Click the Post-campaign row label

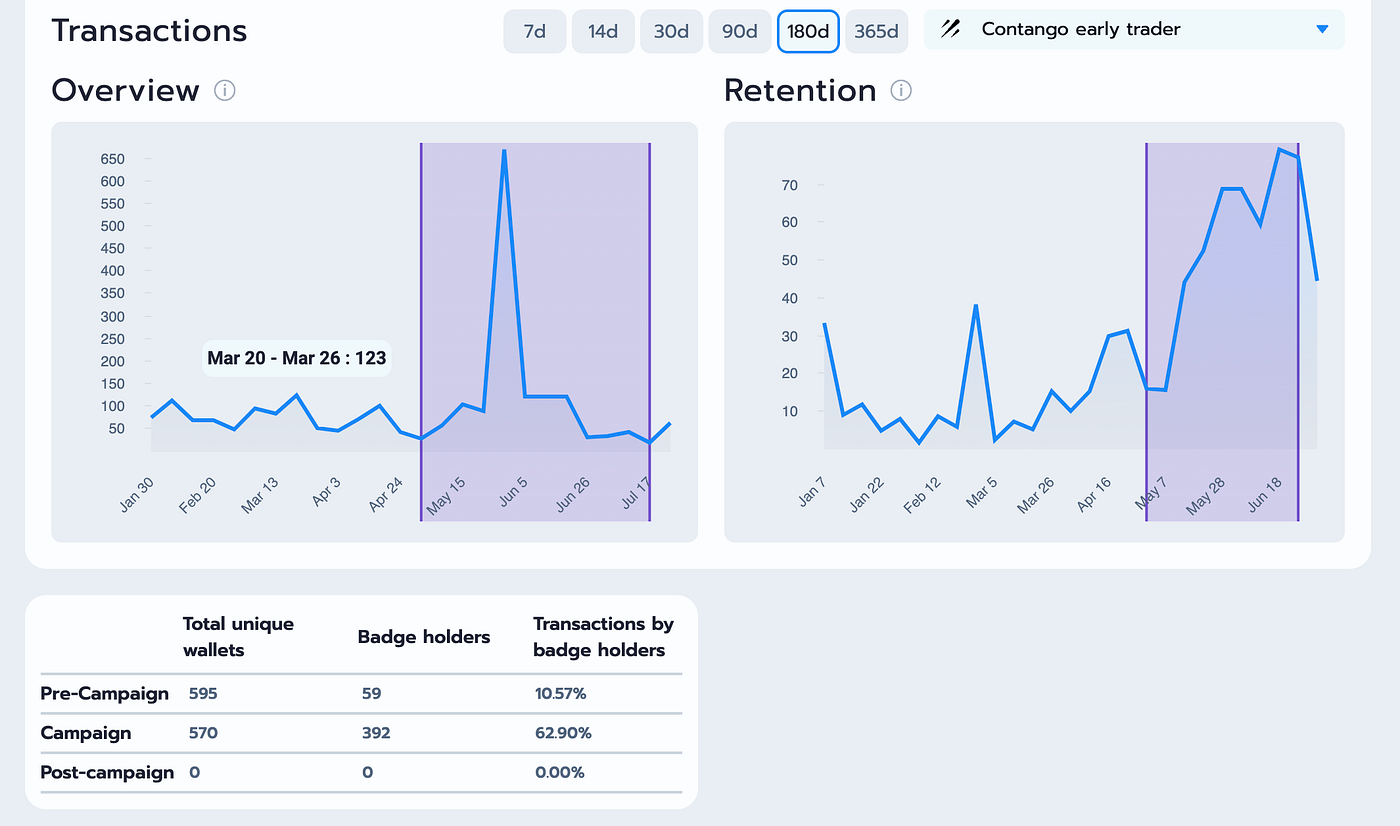coord(107,773)
